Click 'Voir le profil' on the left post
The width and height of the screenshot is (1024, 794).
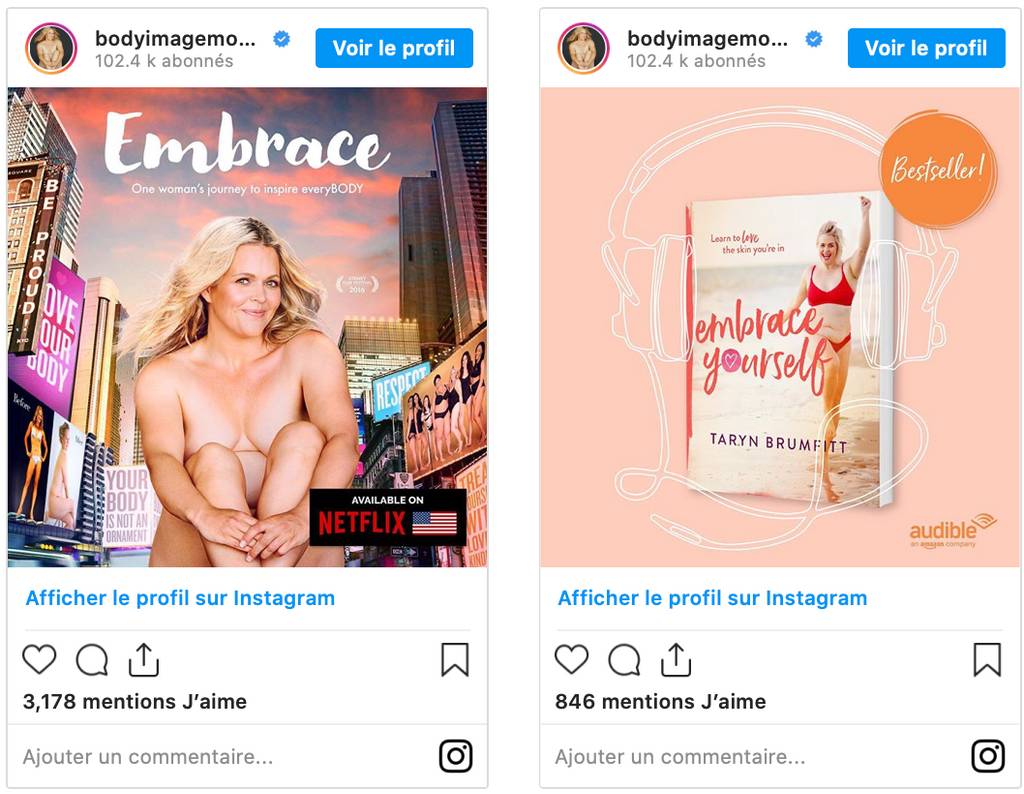pos(394,48)
